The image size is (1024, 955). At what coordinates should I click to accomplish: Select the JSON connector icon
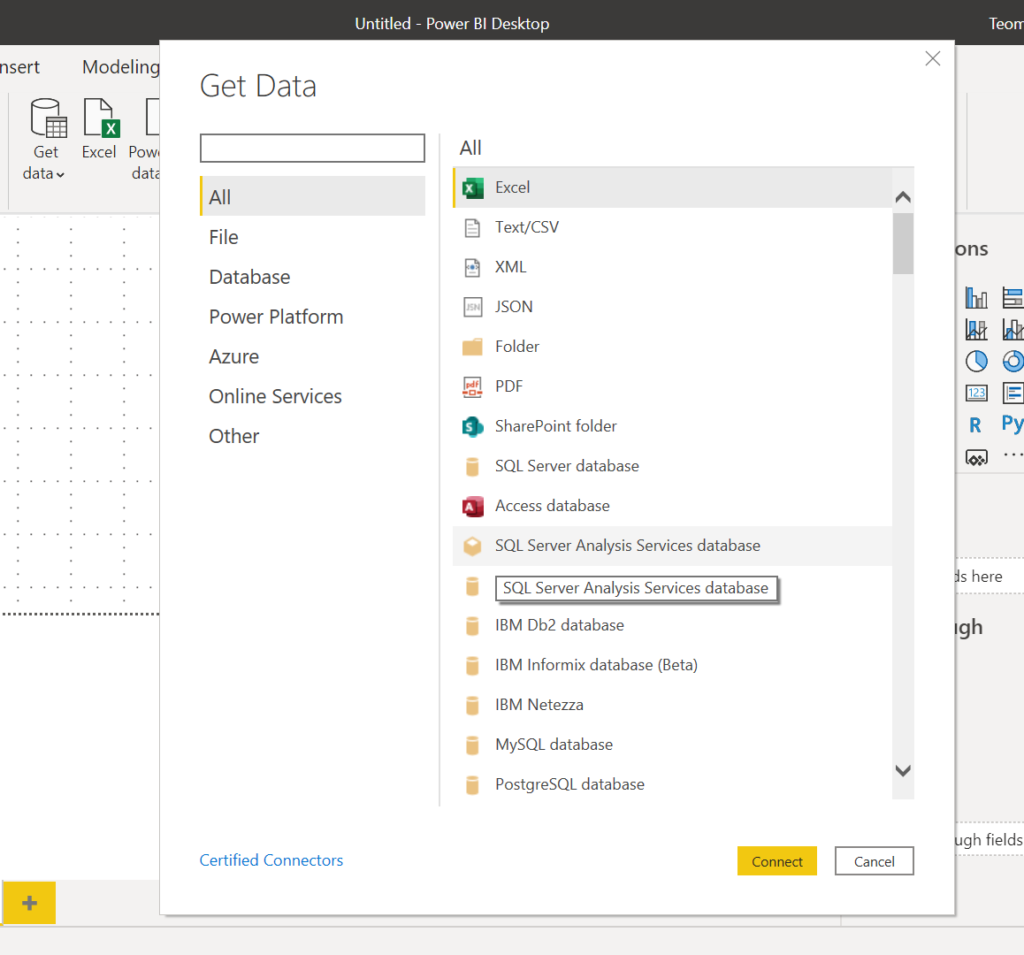click(473, 307)
